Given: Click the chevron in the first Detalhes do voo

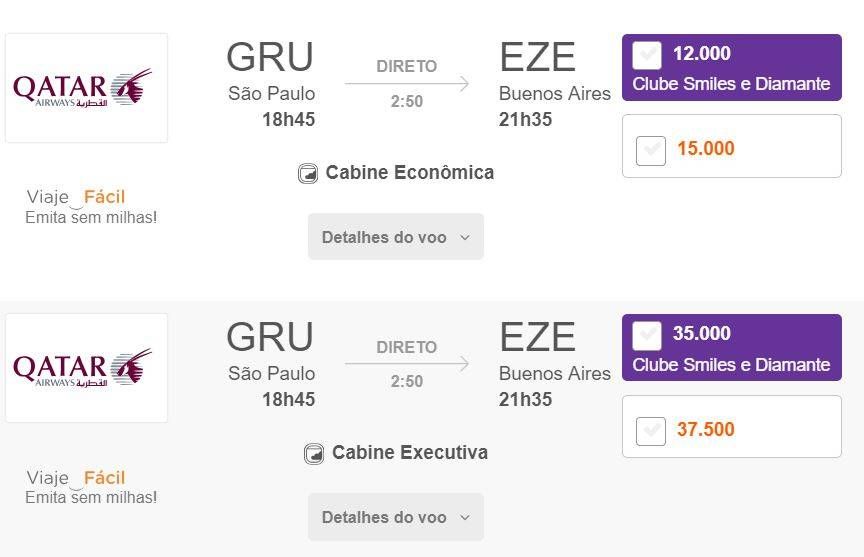Looking at the screenshot, I should tap(465, 237).
